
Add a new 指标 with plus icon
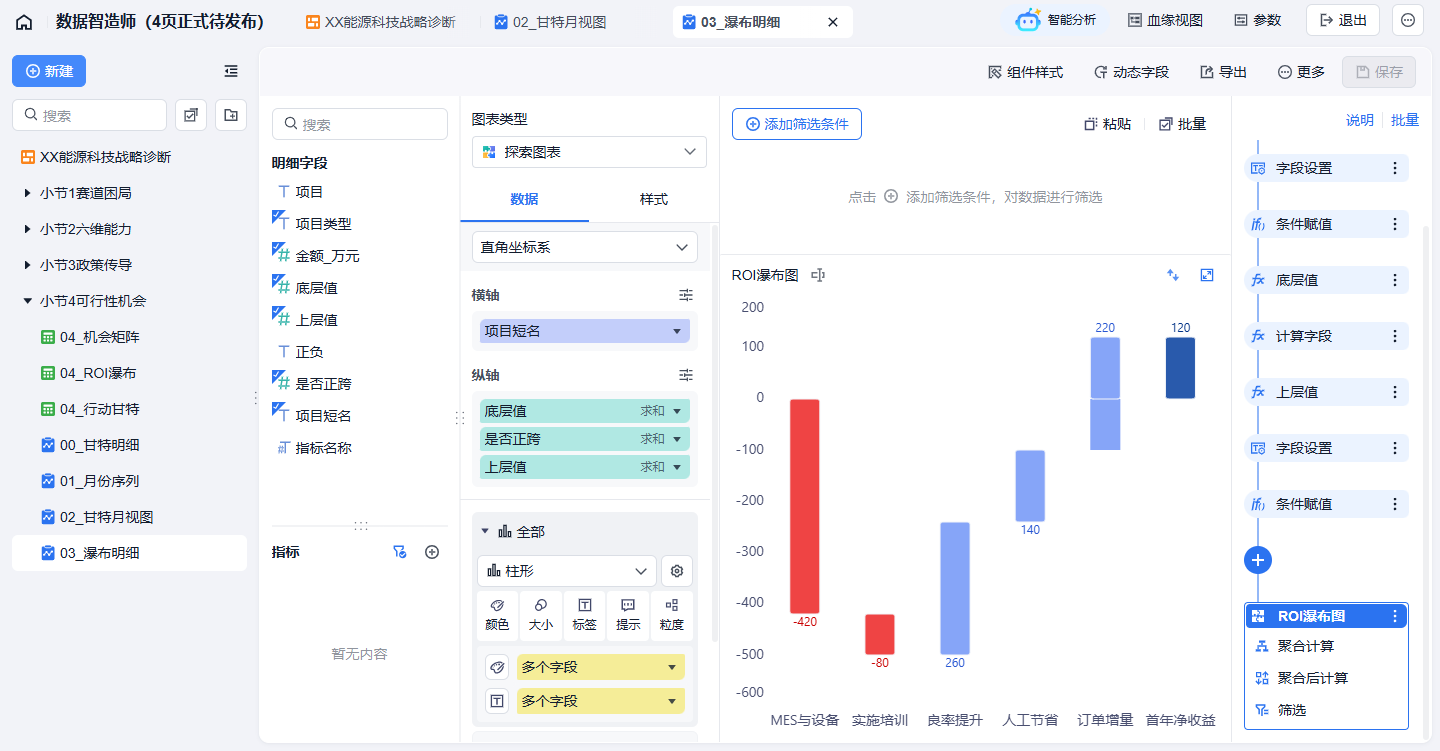(x=432, y=552)
